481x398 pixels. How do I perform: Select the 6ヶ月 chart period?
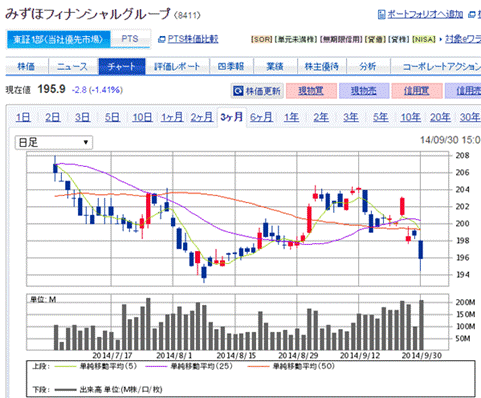click(x=261, y=117)
